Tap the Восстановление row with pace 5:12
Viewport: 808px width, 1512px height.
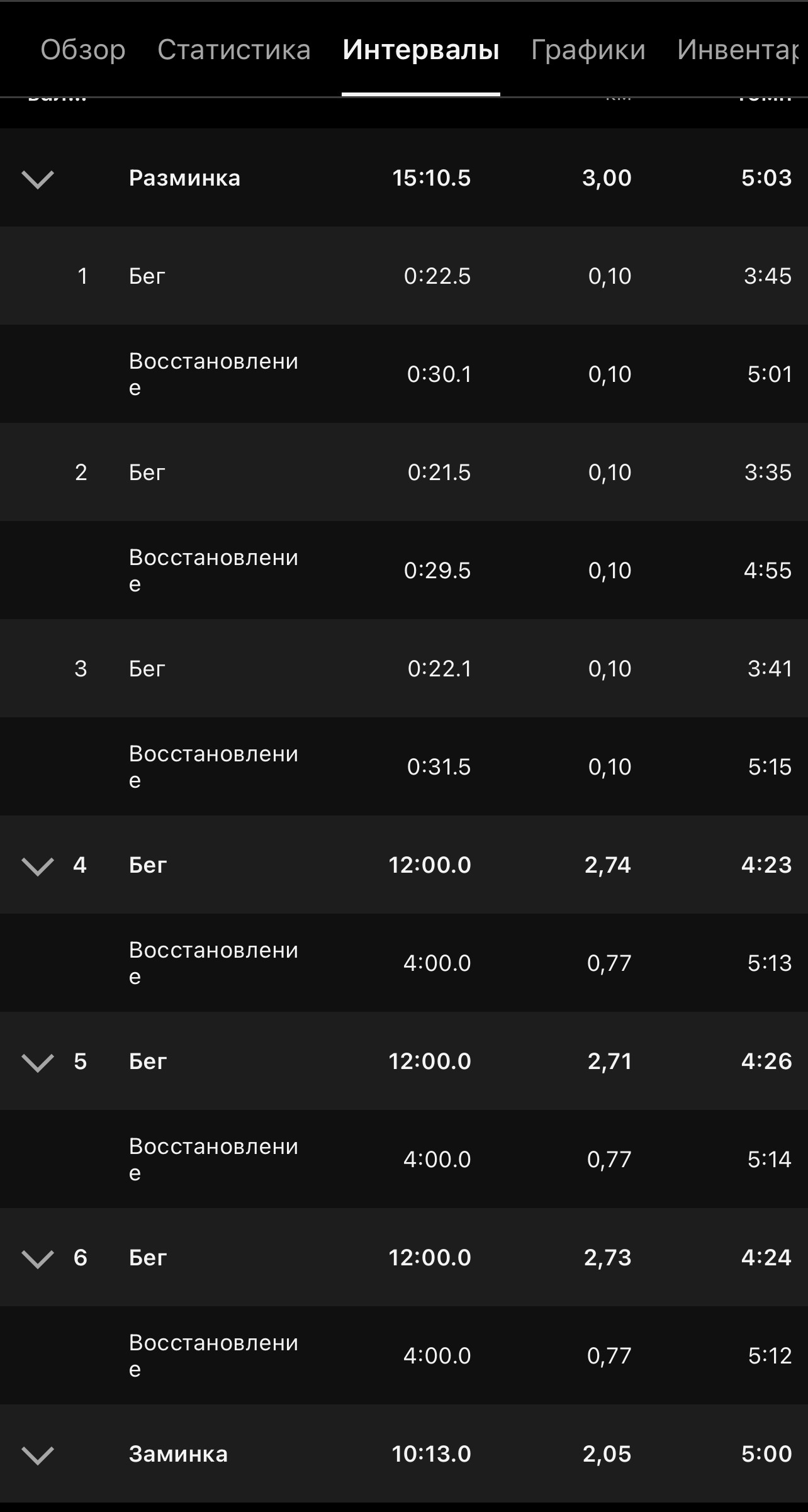pos(404,1355)
